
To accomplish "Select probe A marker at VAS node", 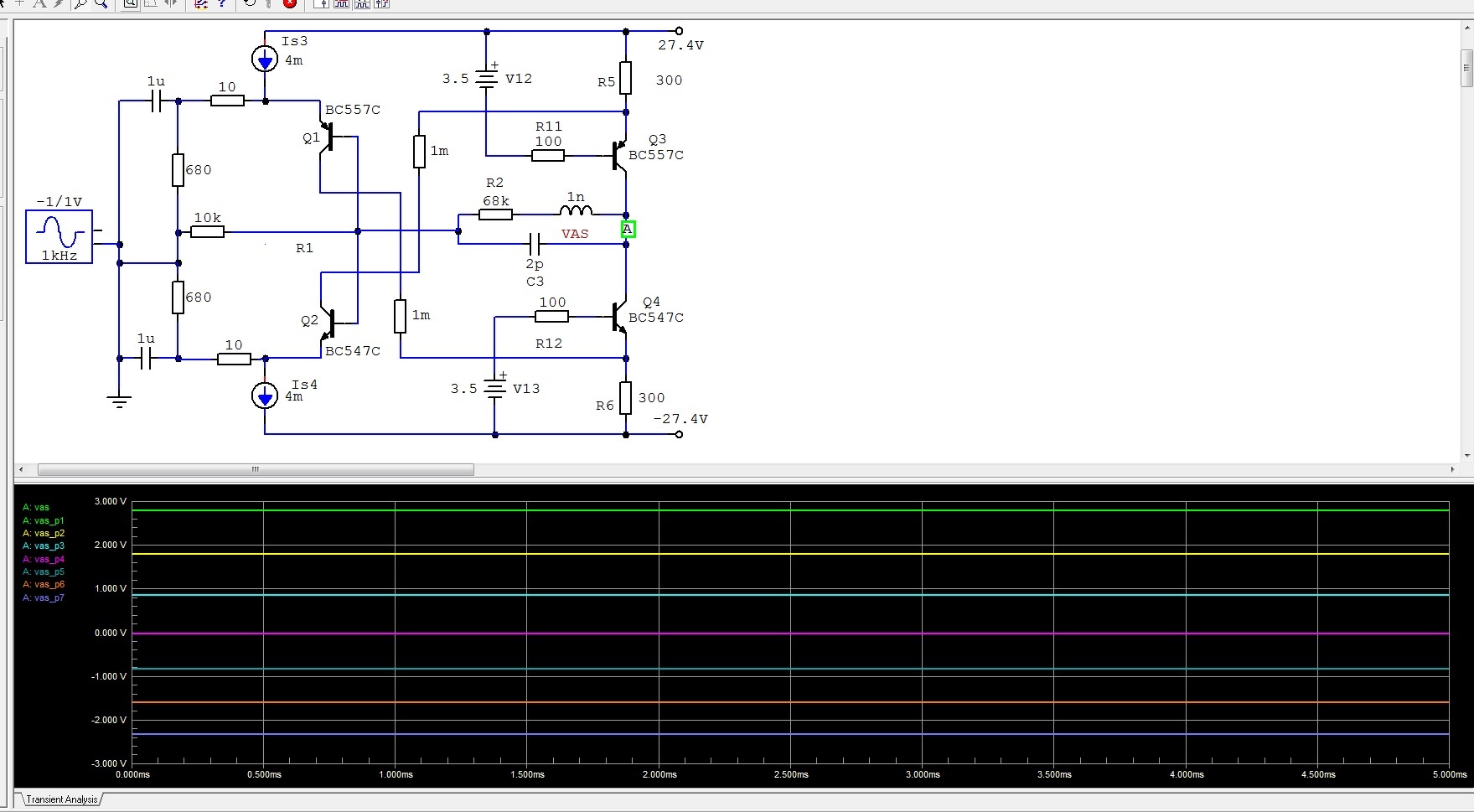I will (628, 229).
